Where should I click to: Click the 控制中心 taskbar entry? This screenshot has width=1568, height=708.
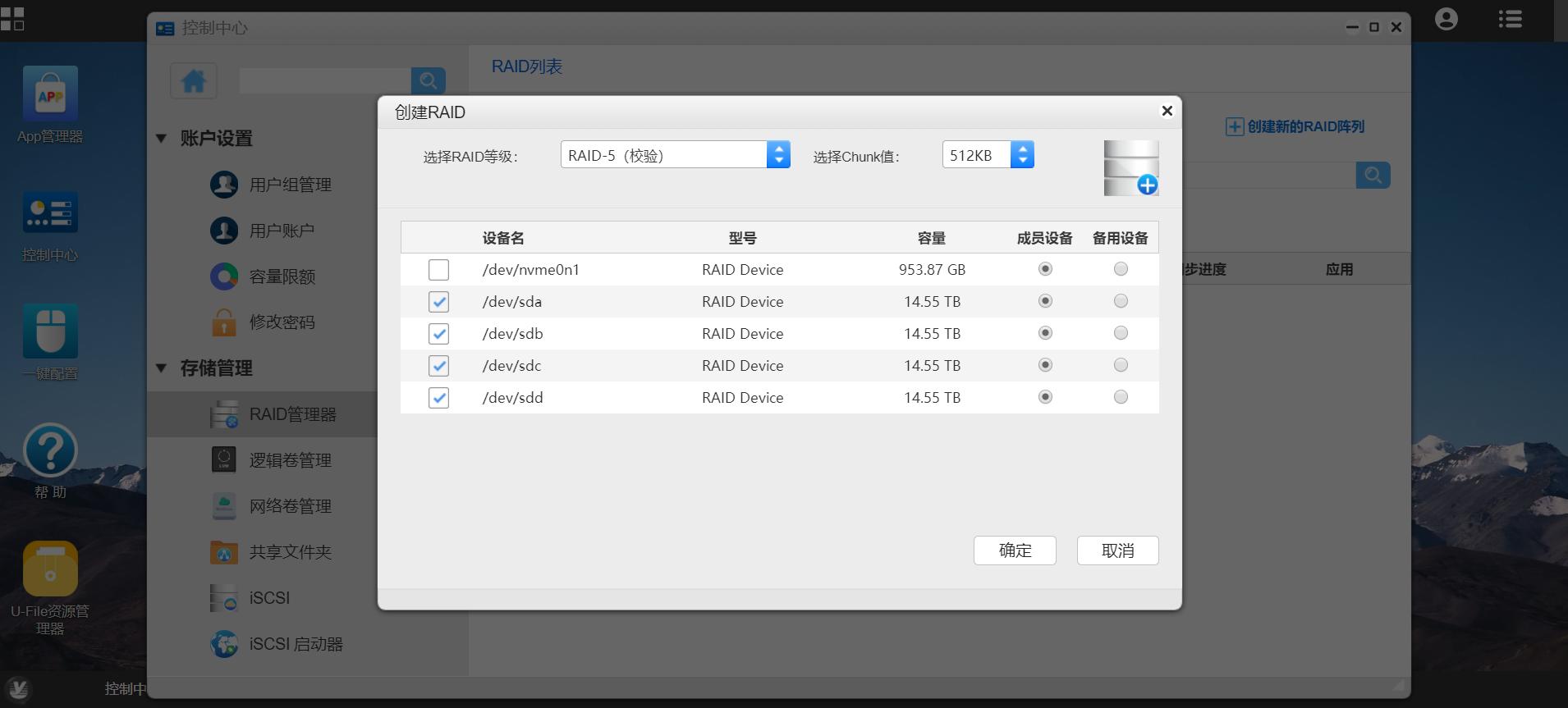(x=125, y=689)
